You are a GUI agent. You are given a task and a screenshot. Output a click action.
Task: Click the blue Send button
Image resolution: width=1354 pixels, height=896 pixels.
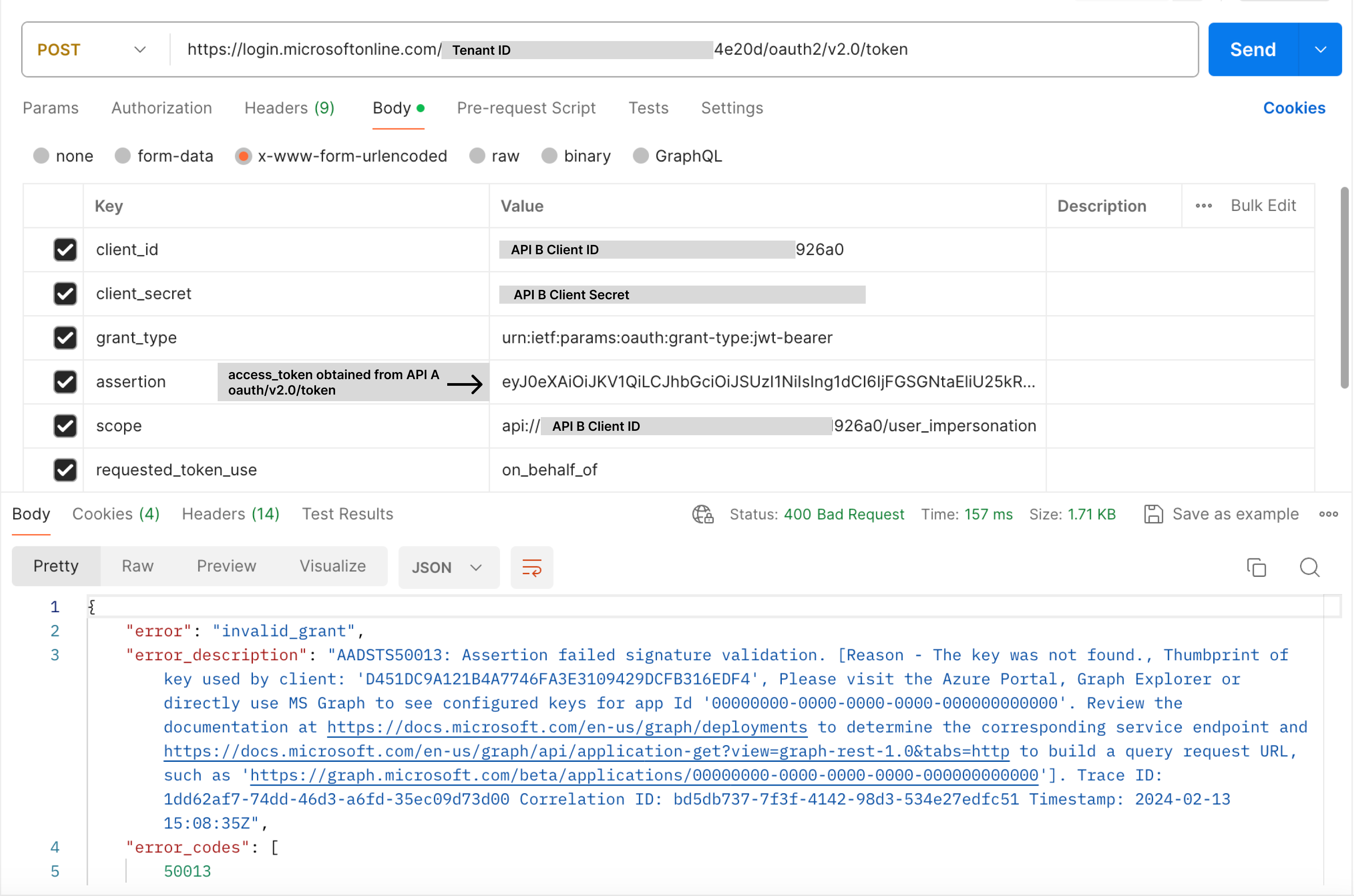pyautogui.click(x=1252, y=50)
